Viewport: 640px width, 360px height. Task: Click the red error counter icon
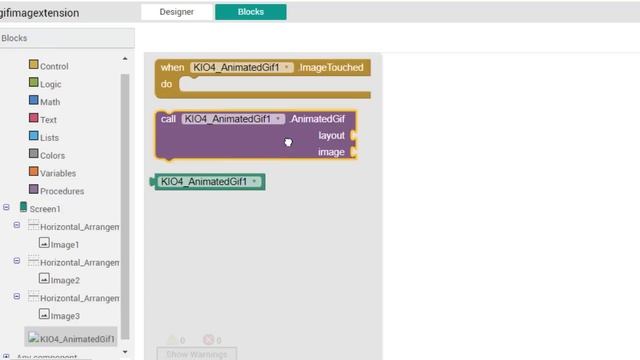[209, 339]
